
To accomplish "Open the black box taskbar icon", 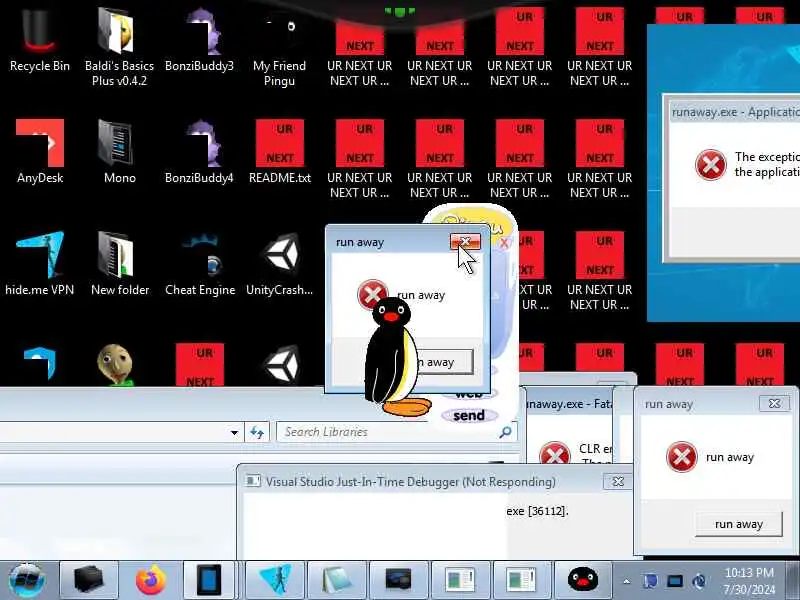I will coord(88,580).
